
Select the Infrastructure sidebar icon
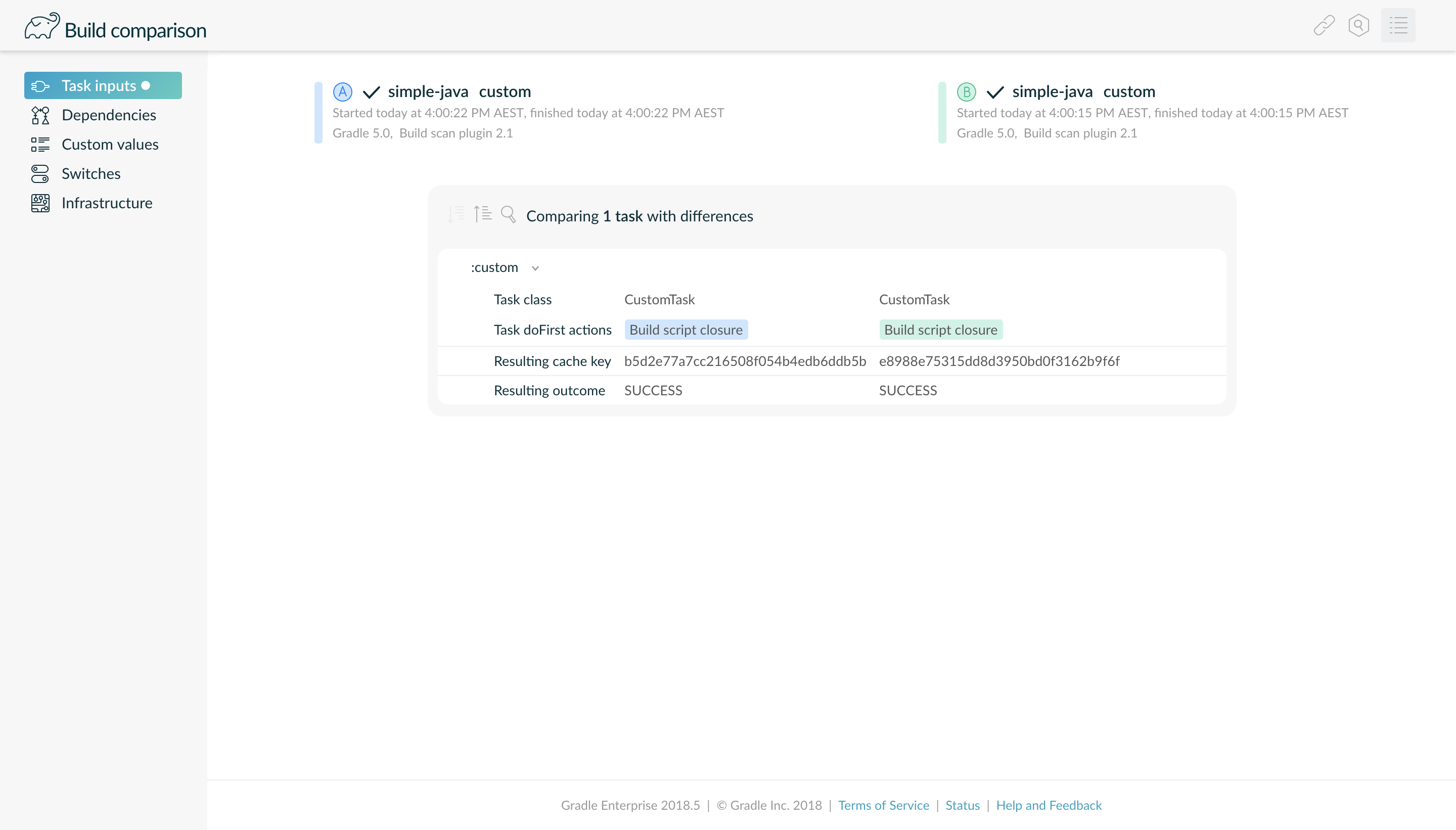(x=40, y=203)
